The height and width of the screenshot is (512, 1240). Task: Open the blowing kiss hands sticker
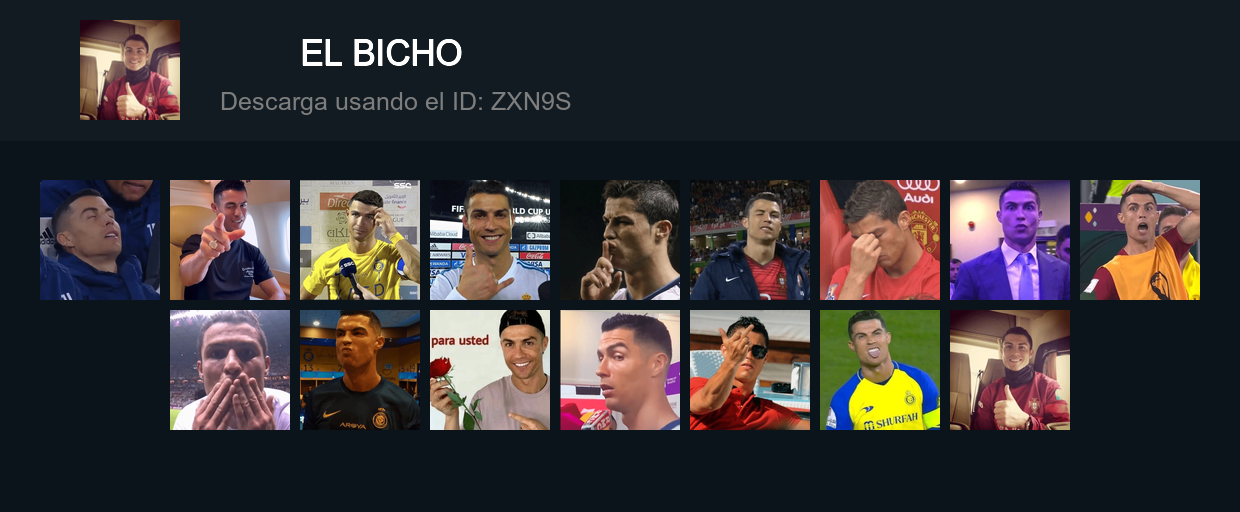click(230, 370)
